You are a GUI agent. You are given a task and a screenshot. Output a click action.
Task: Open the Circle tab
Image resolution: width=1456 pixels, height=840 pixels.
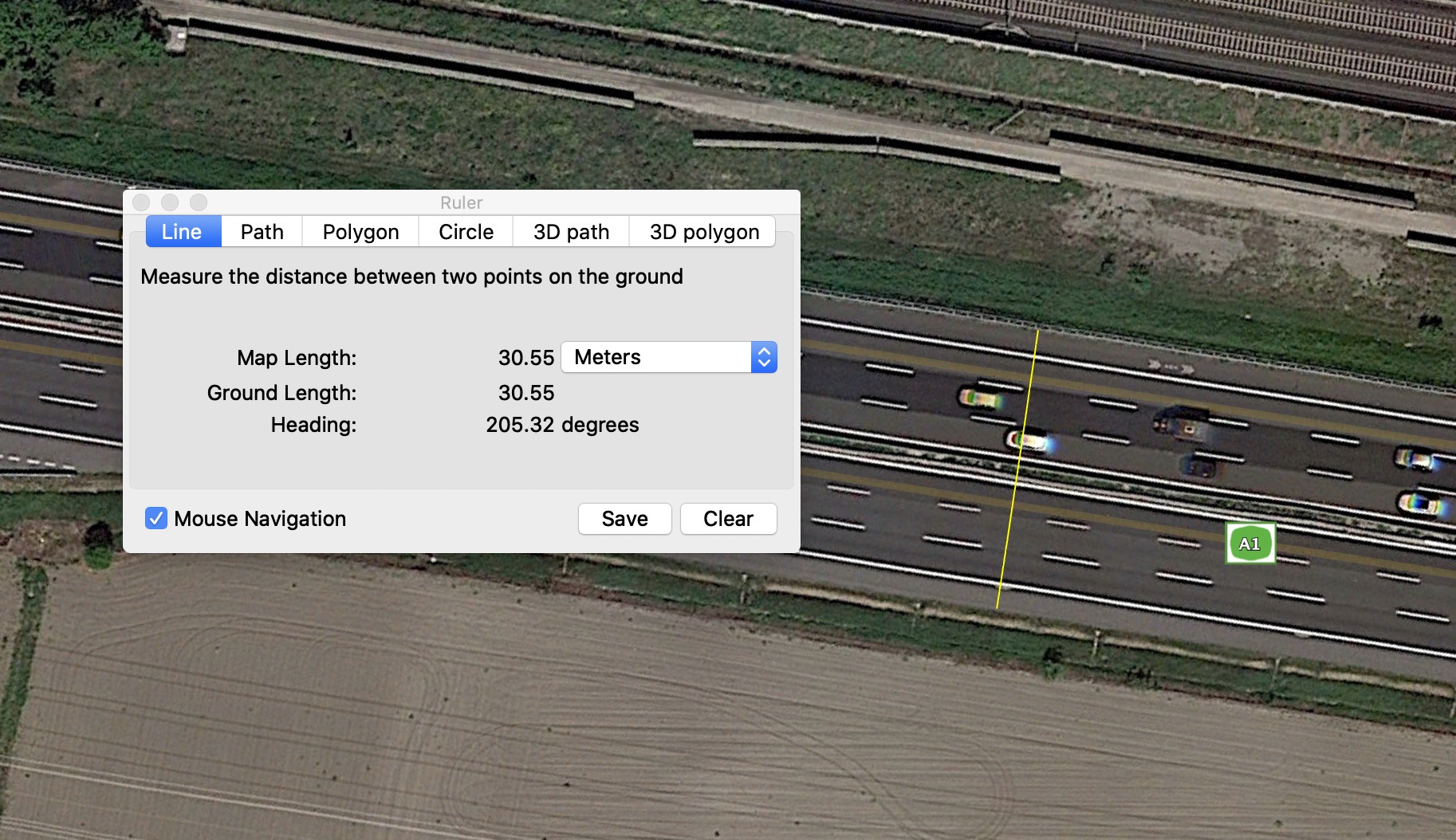point(466,232)
